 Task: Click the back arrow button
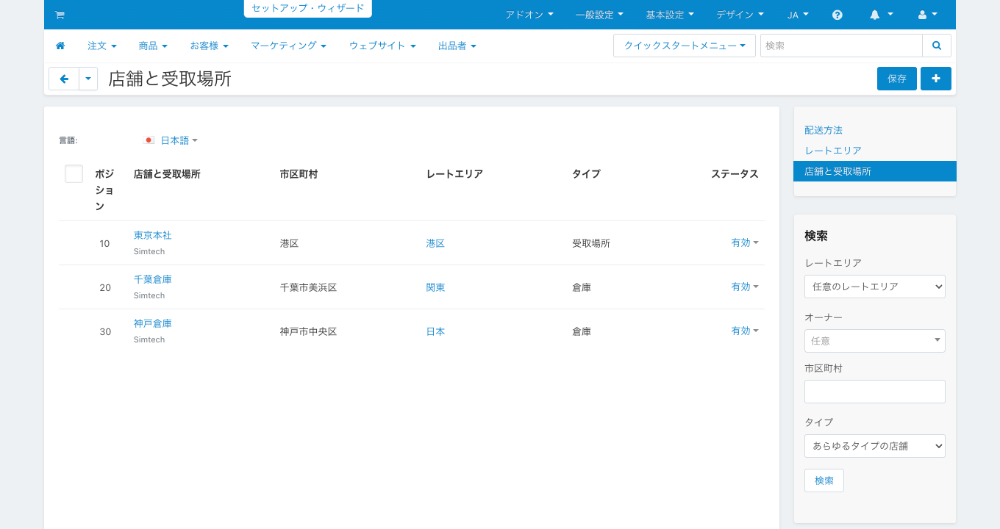pyautogui.click(x=64, y=78)
